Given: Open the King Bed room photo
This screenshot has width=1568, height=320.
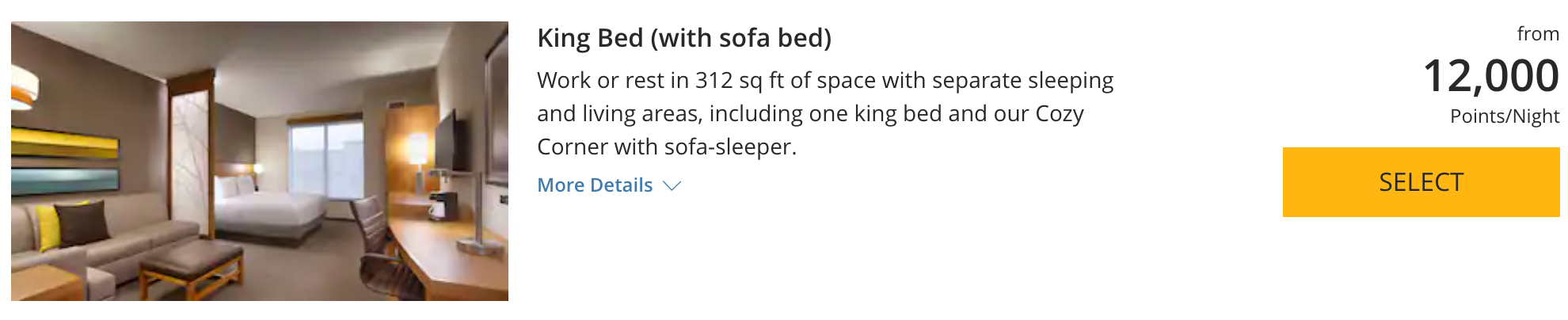Looking at the screenshot, I should [260, 161].
